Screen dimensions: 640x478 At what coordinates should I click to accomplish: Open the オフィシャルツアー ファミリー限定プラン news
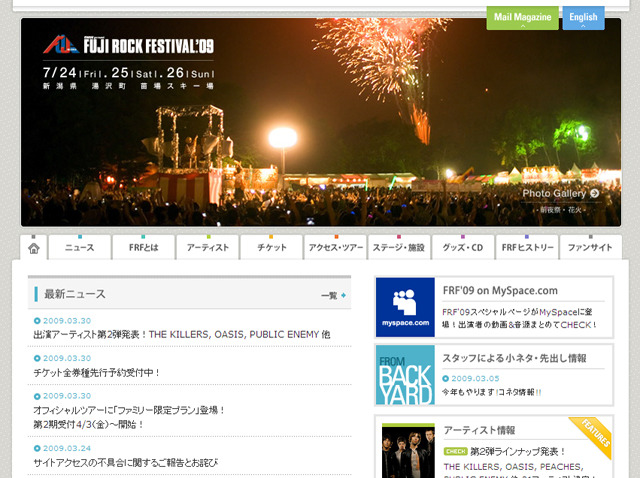(x=129, y=417)
